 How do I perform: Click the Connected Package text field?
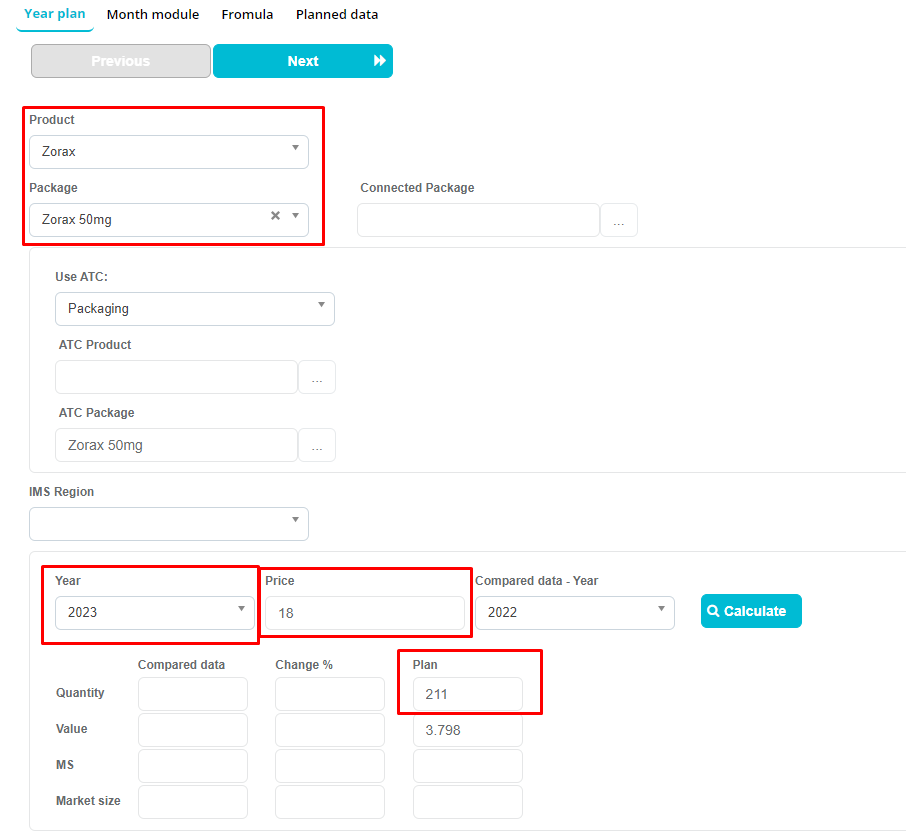pos(478,221)
